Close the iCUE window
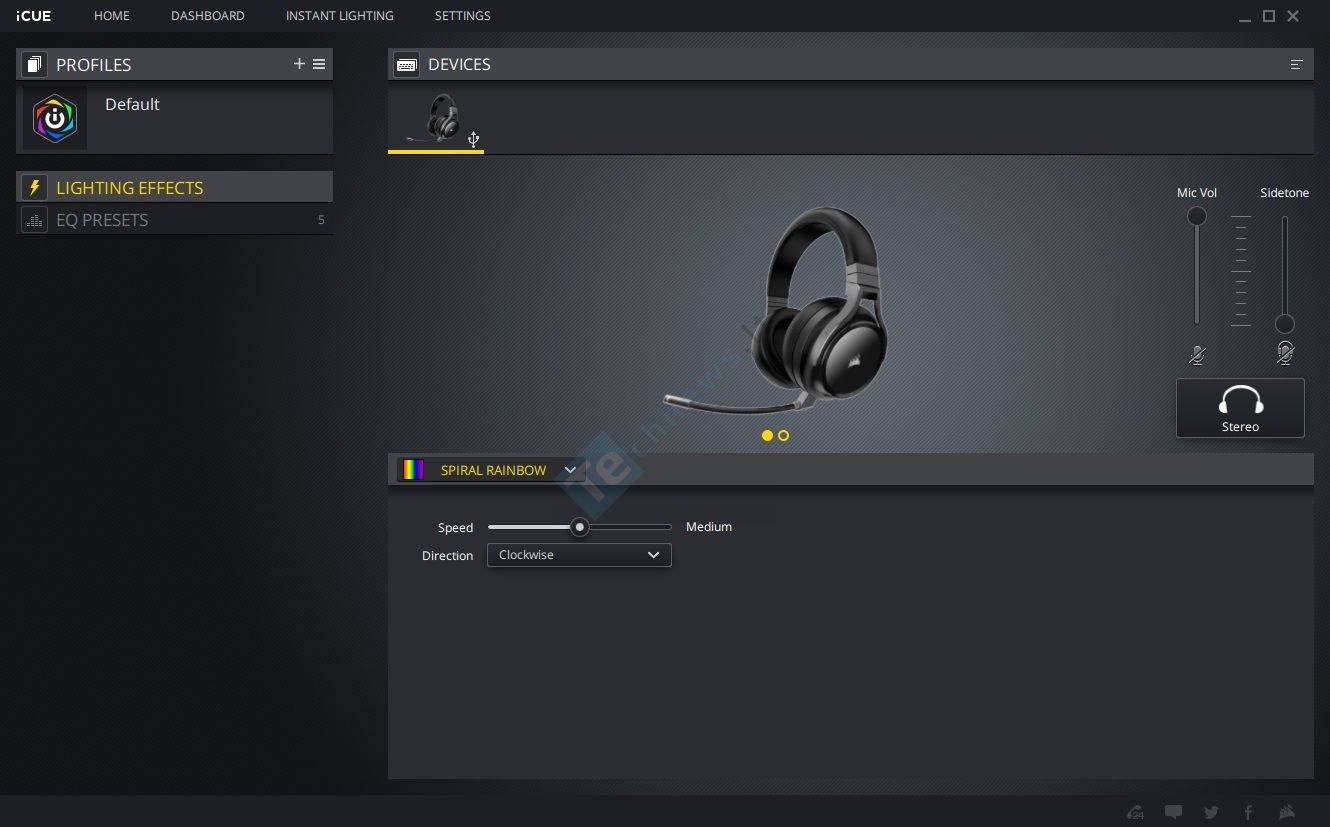Screen dimensions: 1330x827 click(1293, 16)
